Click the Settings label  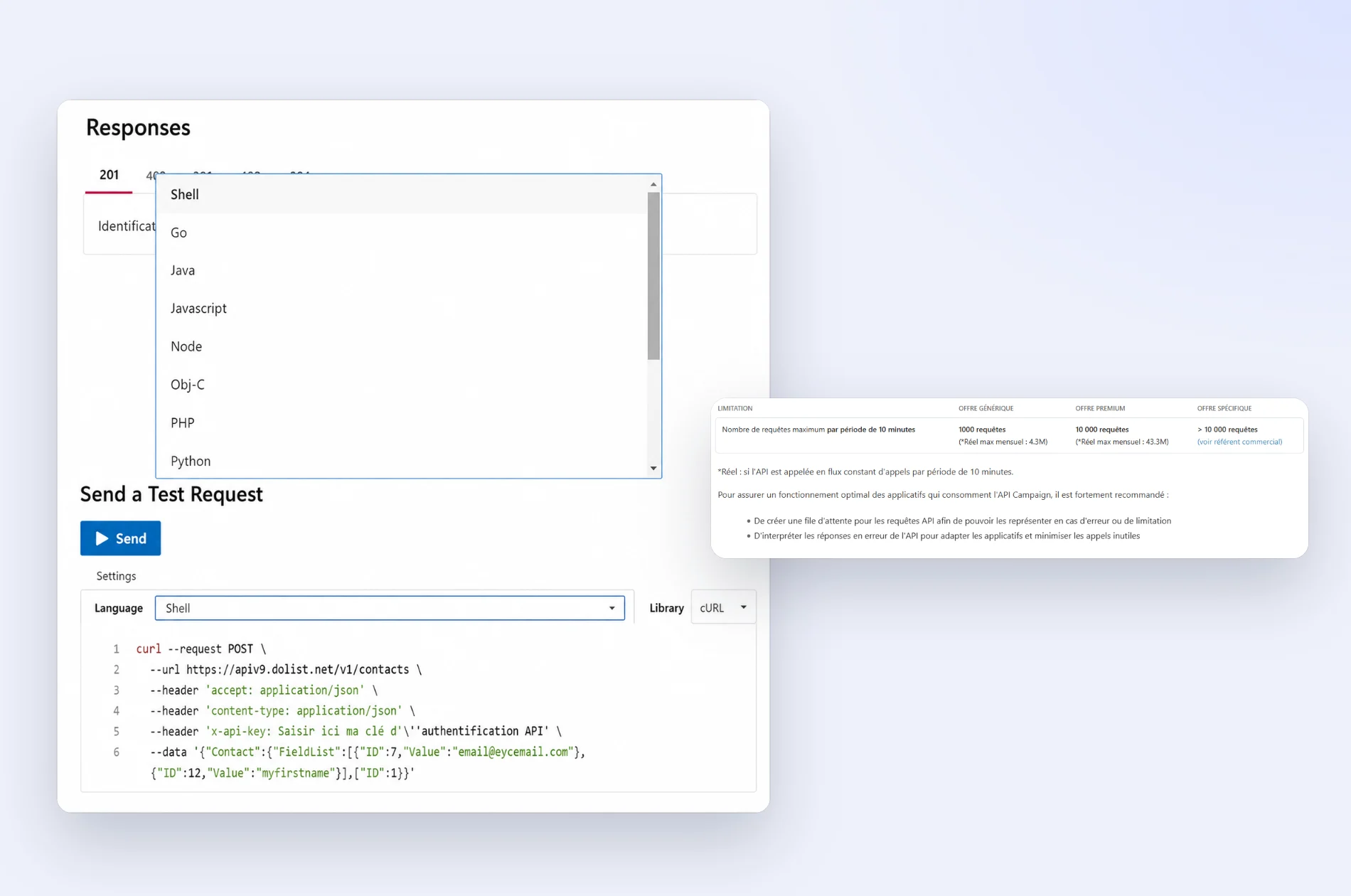(116, 576)
